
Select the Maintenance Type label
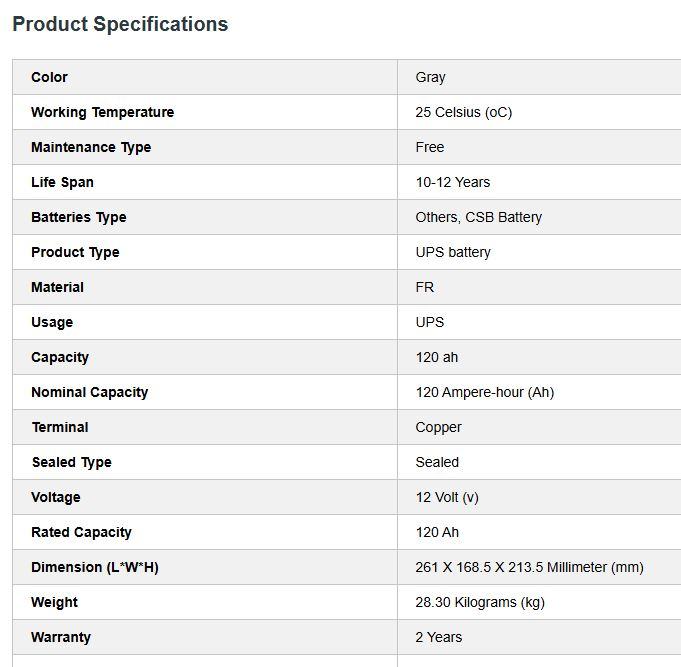tap(91, 147)
